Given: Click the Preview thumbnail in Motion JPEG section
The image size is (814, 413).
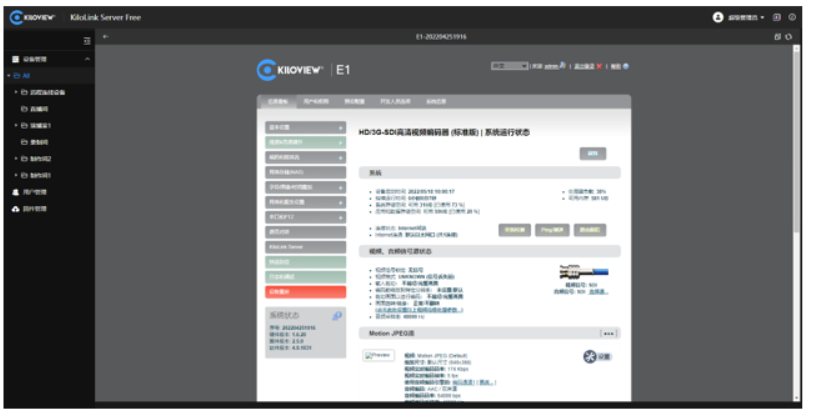Looking at the screenshot, I should click(378, 355).
